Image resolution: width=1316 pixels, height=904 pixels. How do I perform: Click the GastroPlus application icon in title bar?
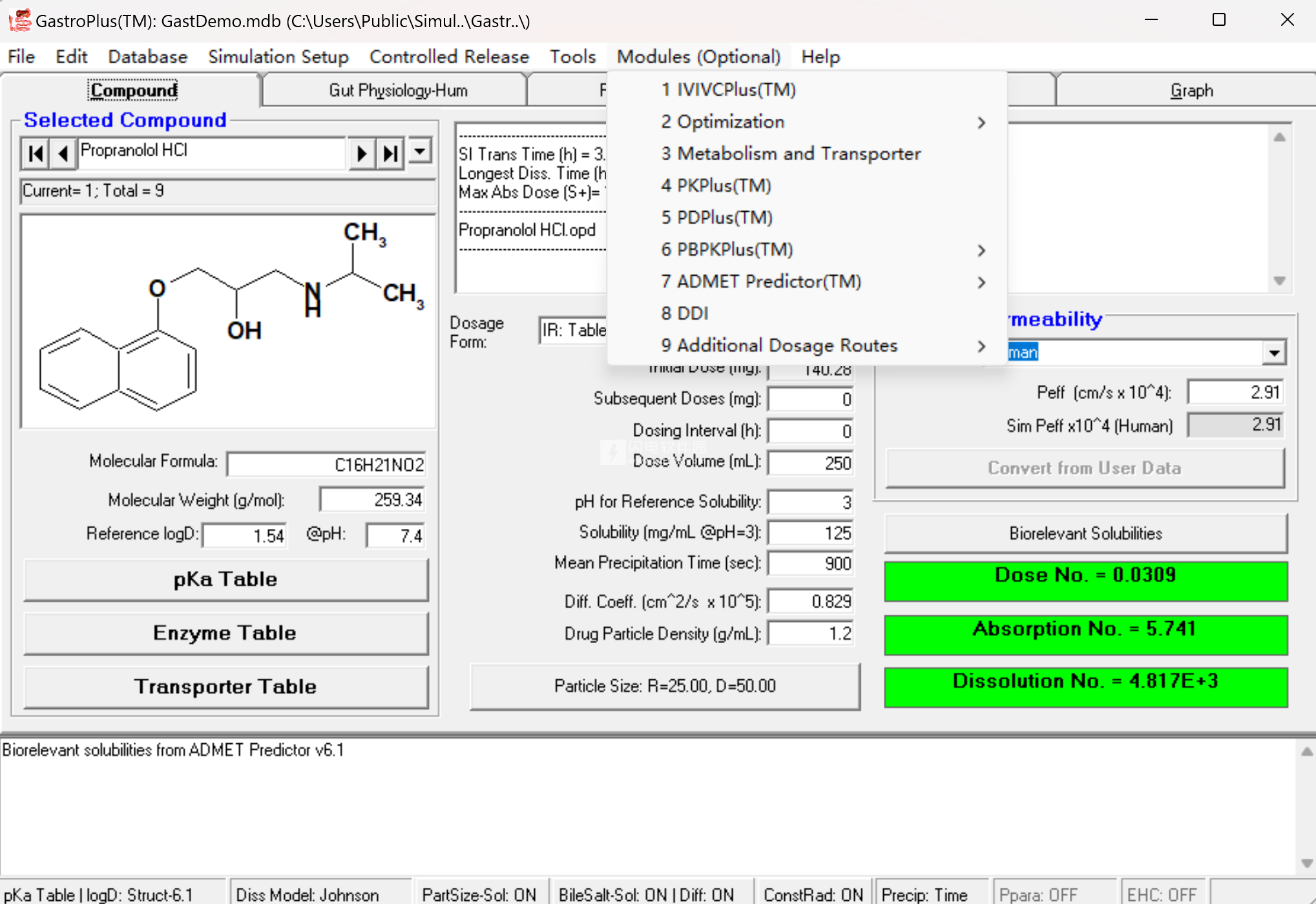(x=19, y=20)
